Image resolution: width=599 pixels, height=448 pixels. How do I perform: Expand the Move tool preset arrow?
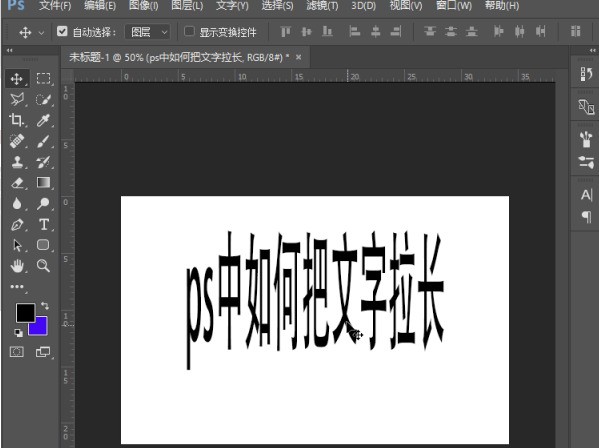coord(41,33)
